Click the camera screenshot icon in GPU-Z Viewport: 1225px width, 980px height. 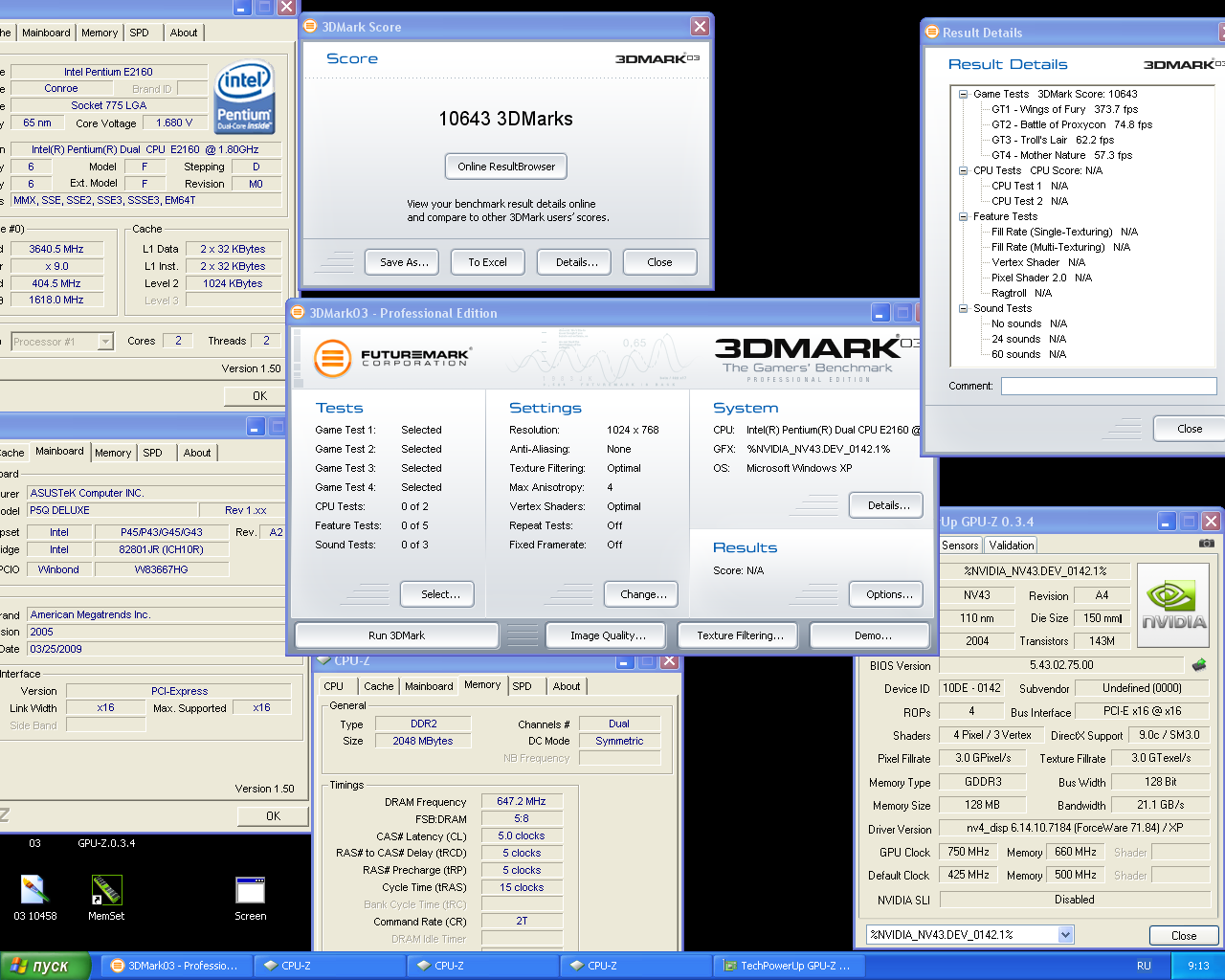(1206, 544)
